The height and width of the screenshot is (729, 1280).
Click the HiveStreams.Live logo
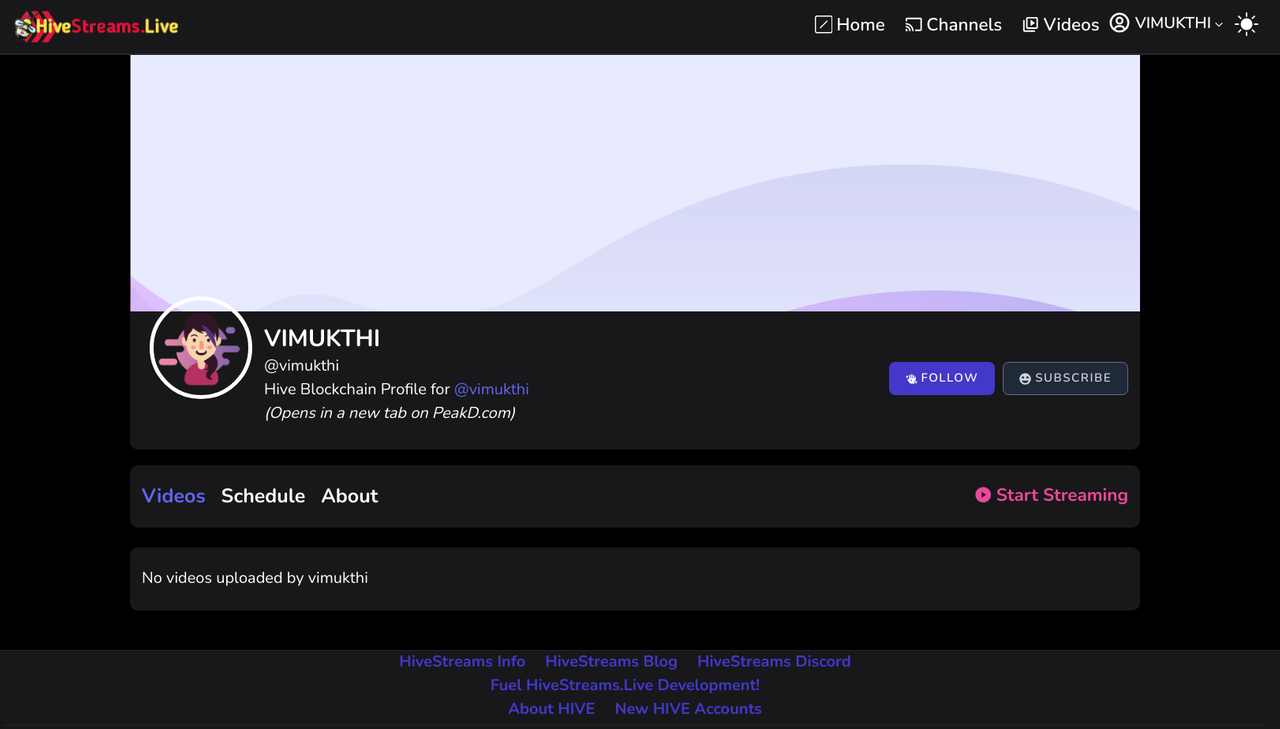(x=97, y=26)
